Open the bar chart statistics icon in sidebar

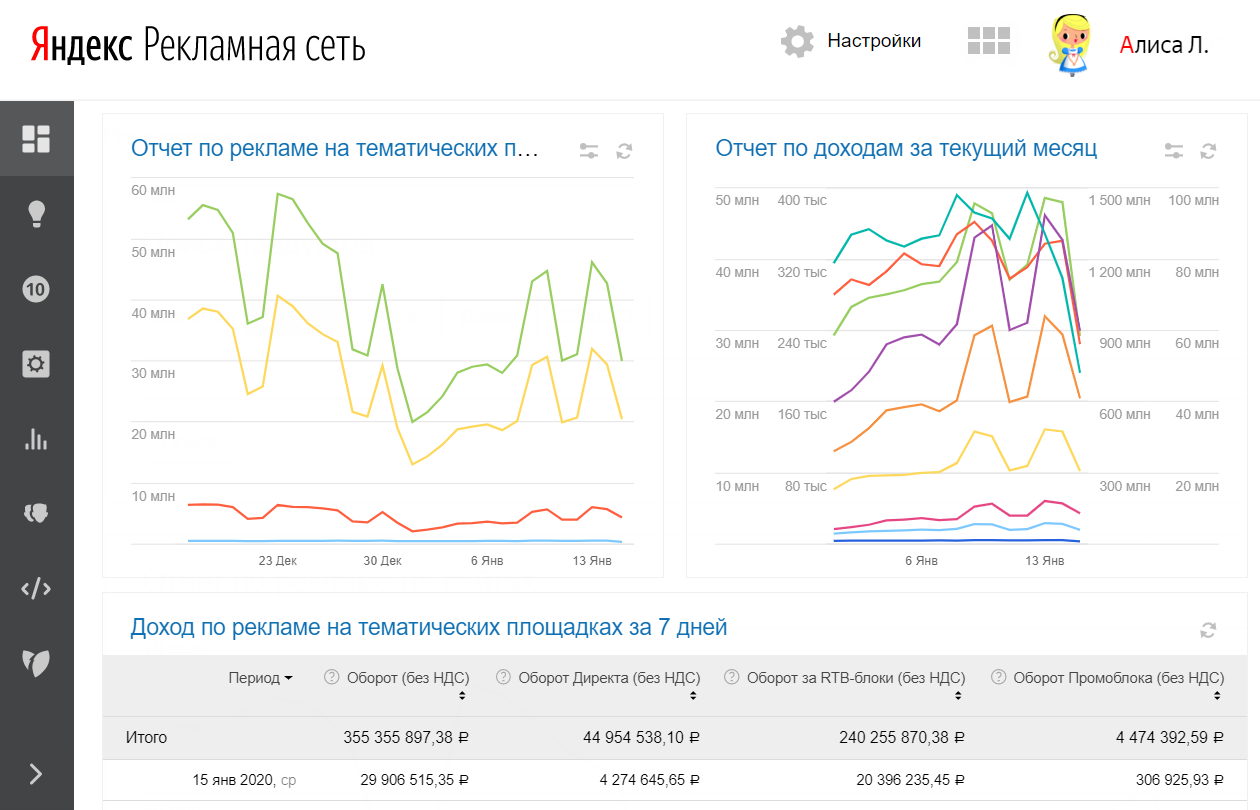pos(36,438)
